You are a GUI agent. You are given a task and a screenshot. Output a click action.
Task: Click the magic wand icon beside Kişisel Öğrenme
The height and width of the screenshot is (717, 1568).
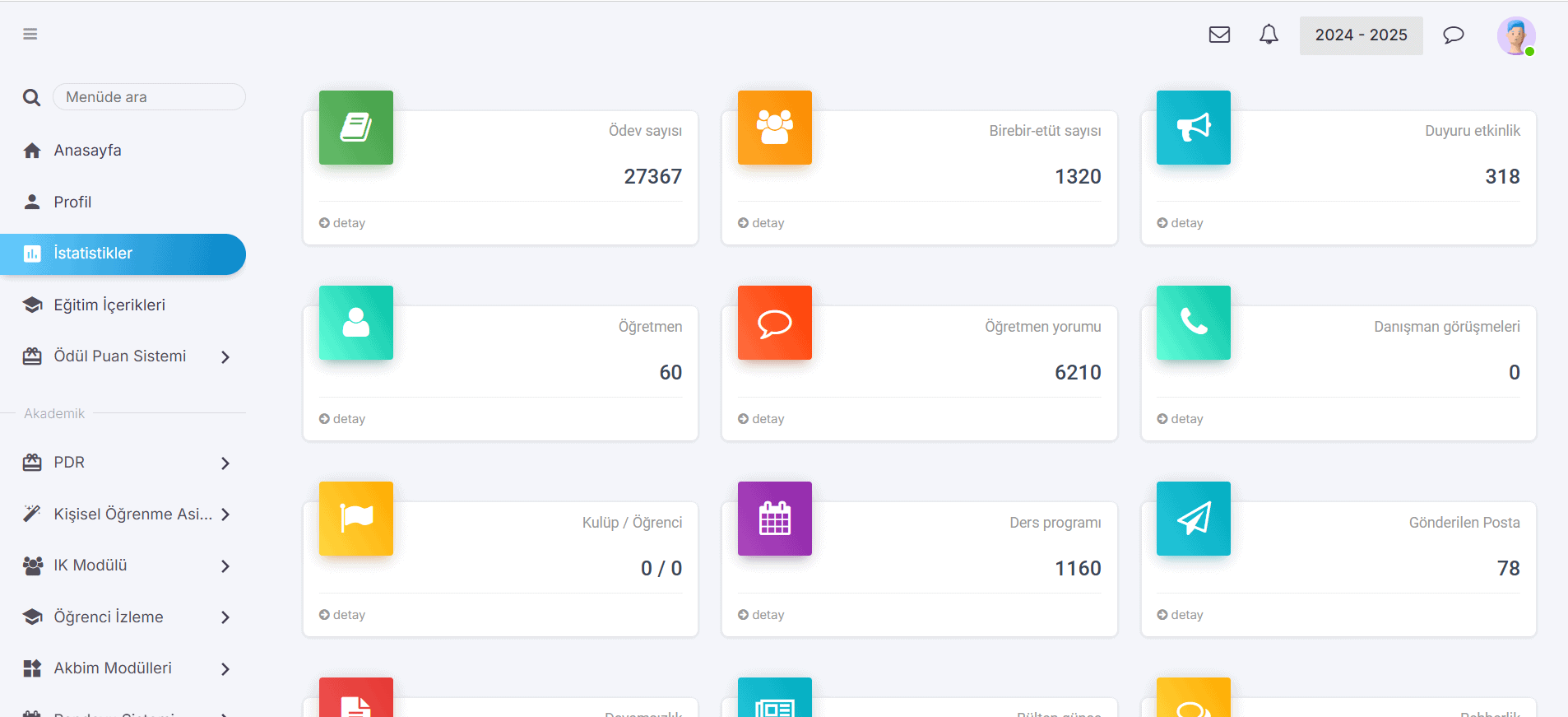click(32, 514)
